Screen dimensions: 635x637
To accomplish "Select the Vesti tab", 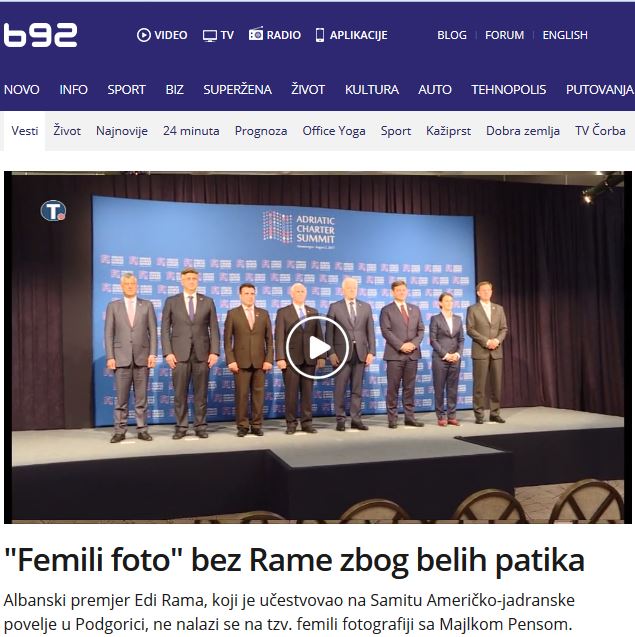I will (x=24, y=131).
